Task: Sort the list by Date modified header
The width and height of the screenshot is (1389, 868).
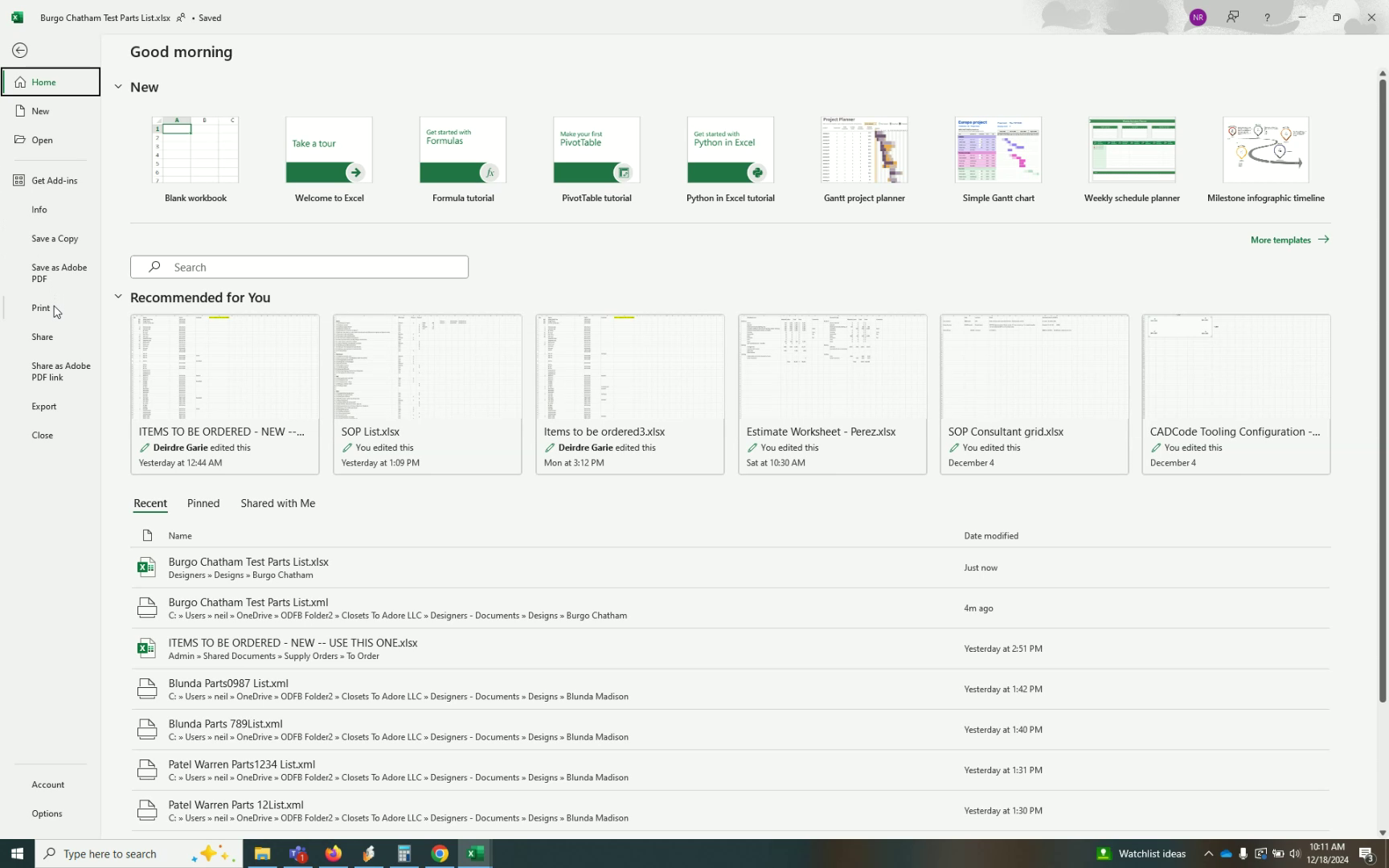Action: pos(991,536)
